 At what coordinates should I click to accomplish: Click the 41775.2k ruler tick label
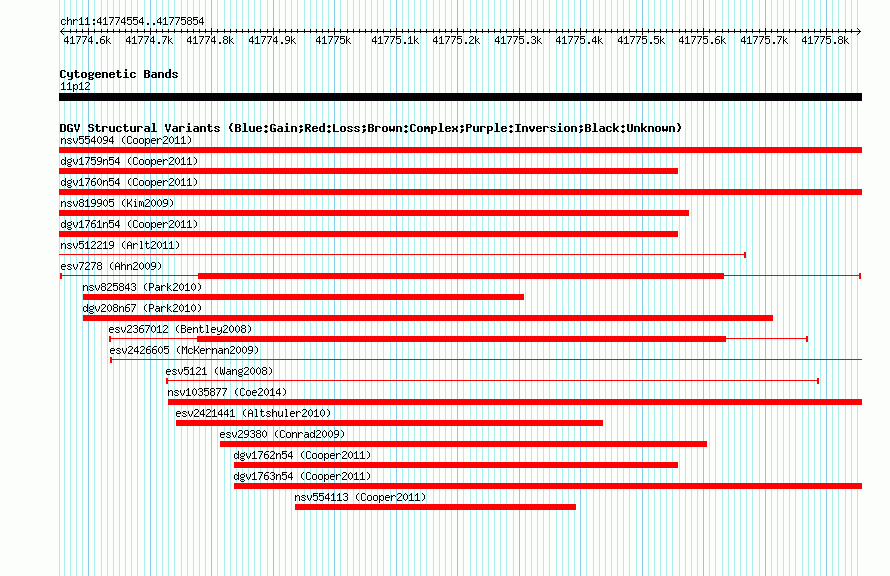click(x=456, y=40)
